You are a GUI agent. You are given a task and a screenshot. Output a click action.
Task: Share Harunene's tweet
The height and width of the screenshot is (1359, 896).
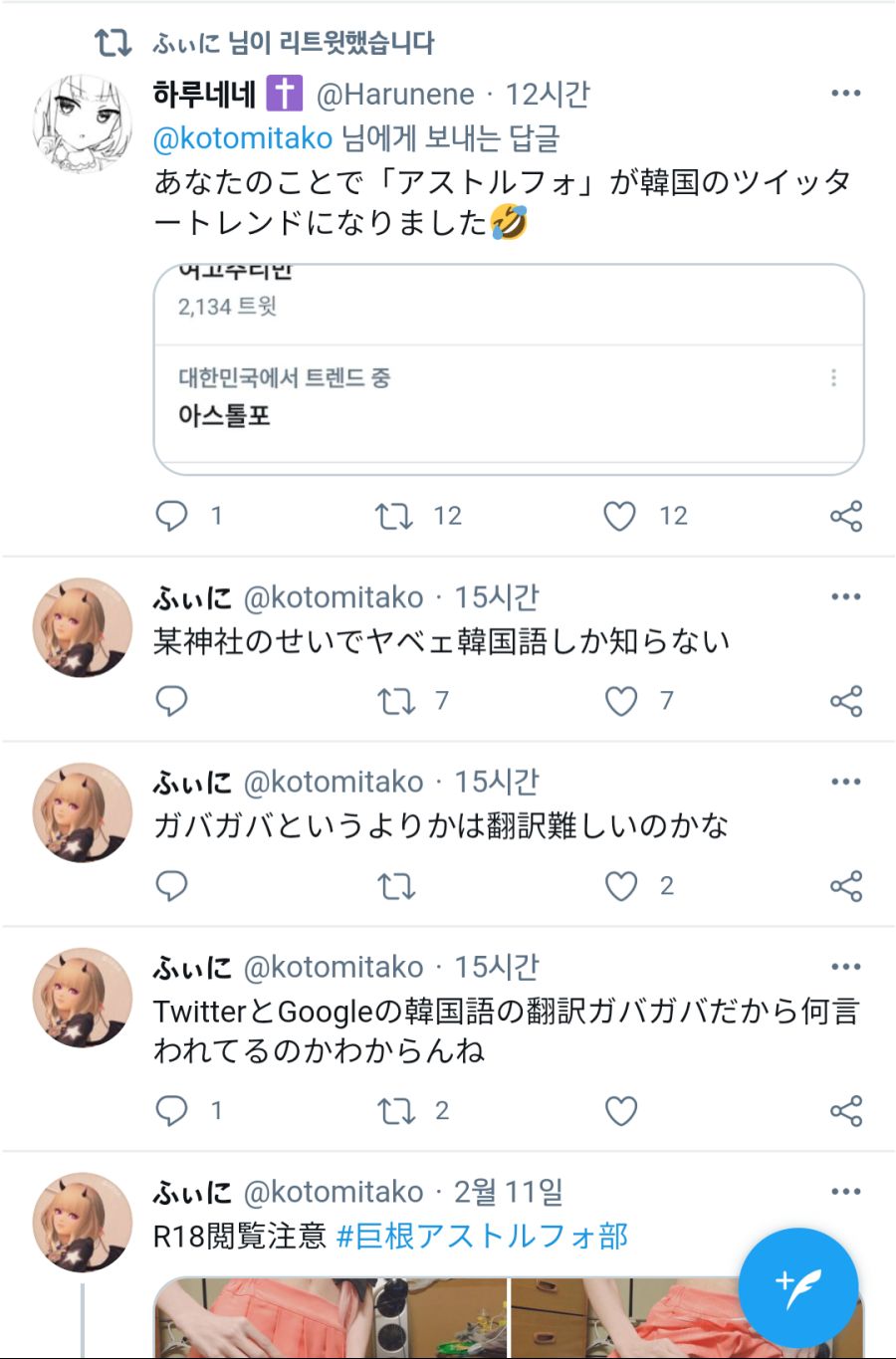(845, 516)
